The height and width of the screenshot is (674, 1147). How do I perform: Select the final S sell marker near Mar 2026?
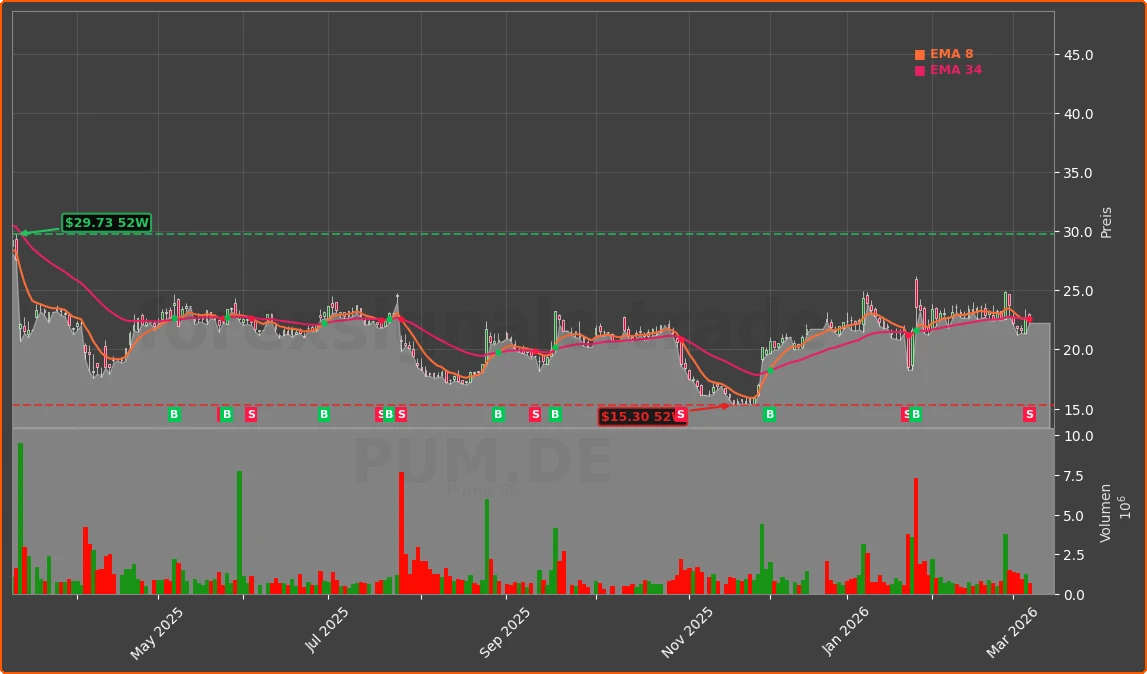tap(1028, 413)
